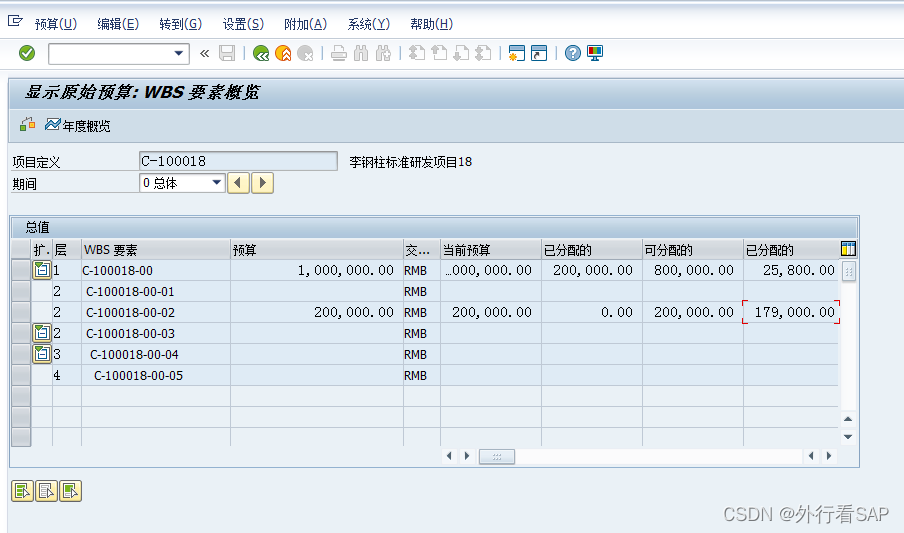The width and height of the screenshot is (904, 533).
Task: Open the 预算(U) menu
Action: pos(55,24)
